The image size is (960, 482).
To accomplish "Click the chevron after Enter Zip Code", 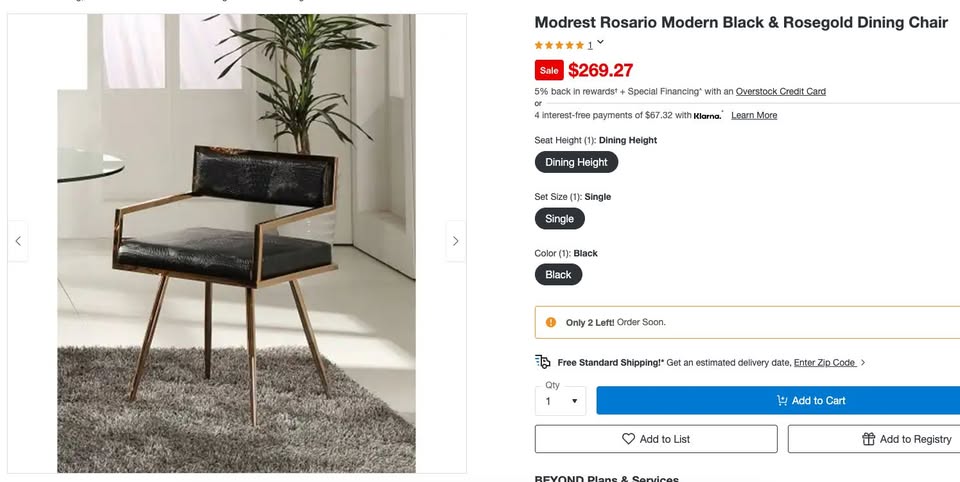I will [x=863, y=363].
